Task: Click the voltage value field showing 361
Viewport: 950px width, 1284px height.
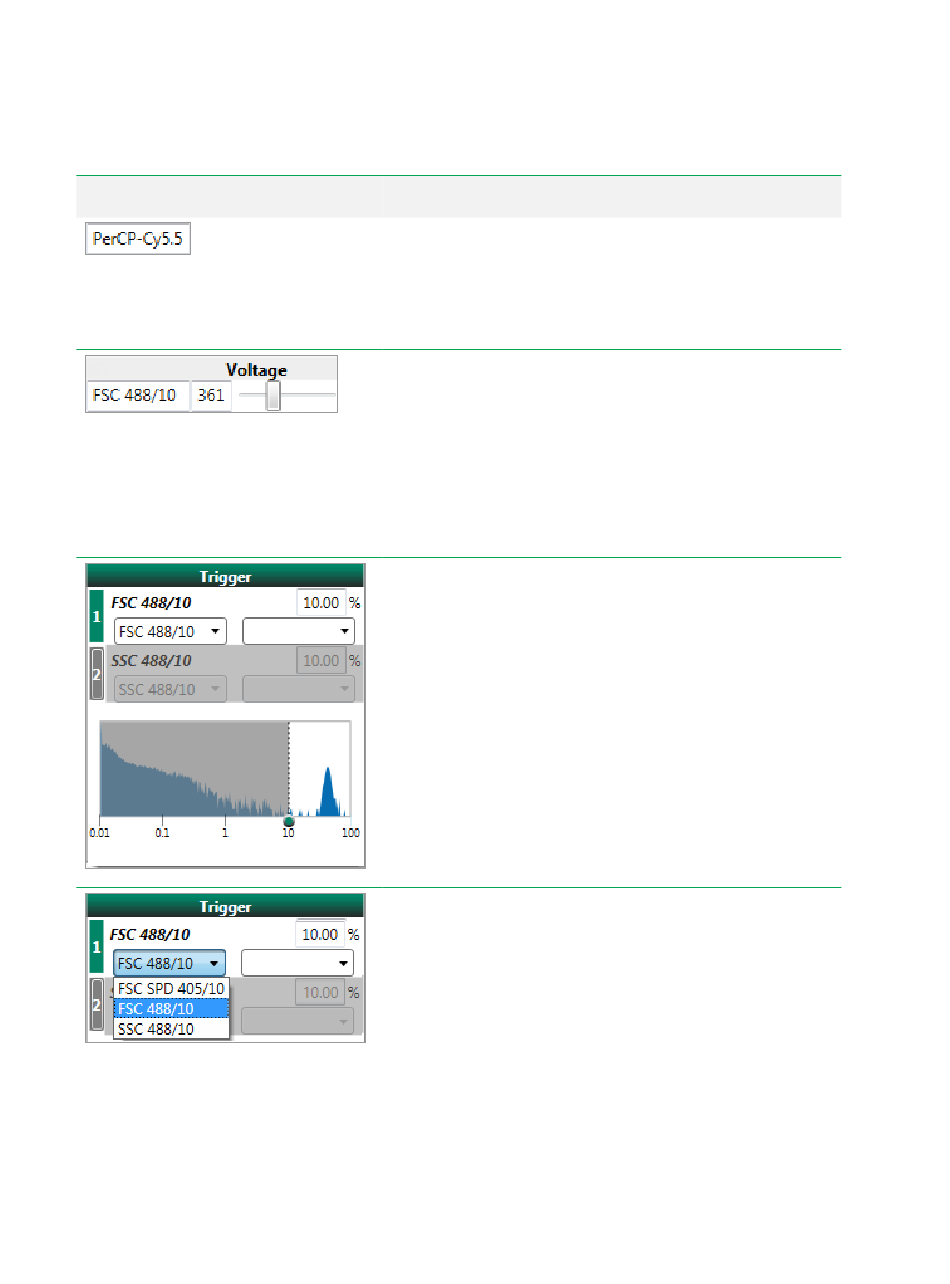Action: click(211, 396)
